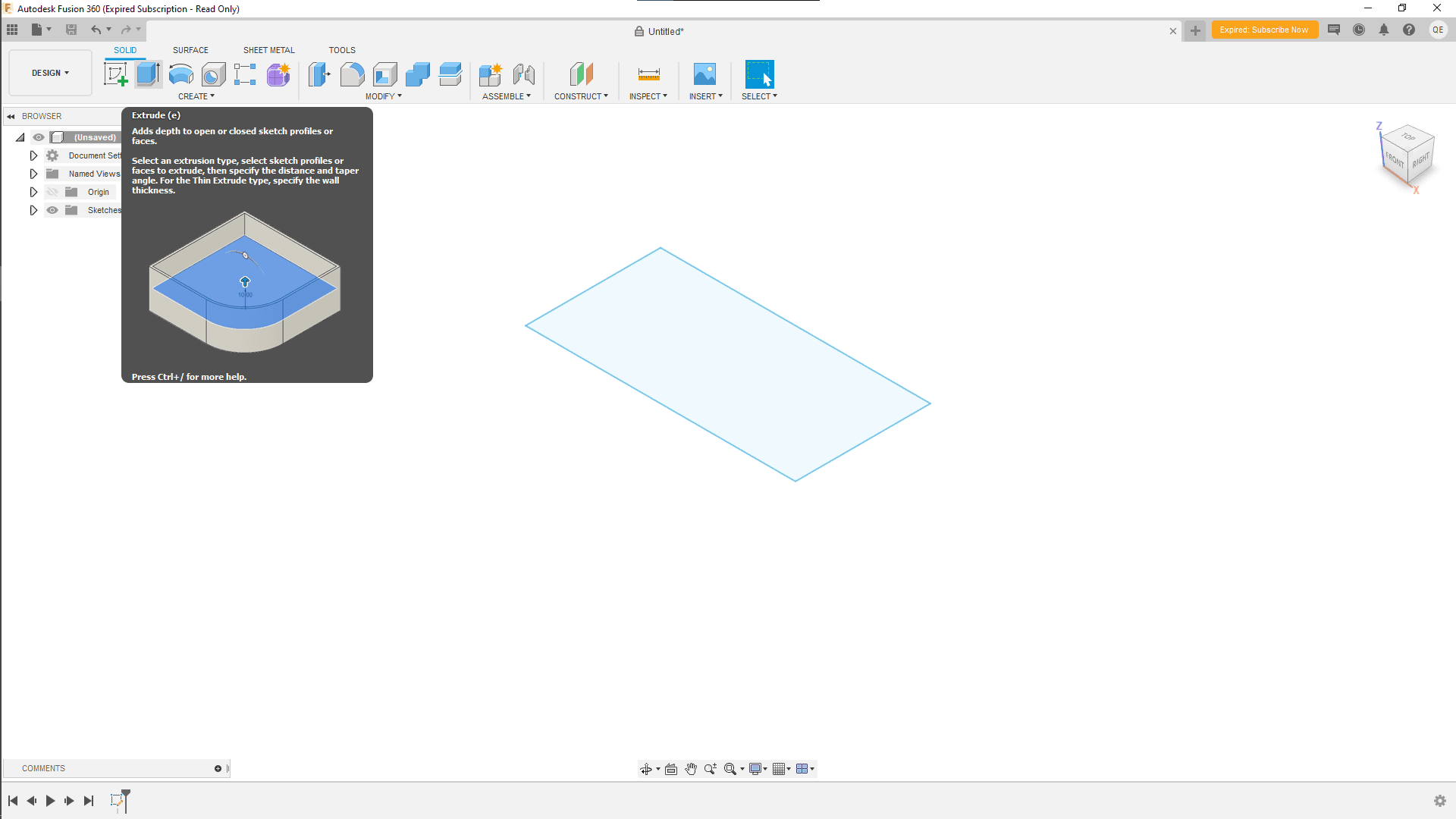
Task: Show the Origin folder
Action: point(52,192)
